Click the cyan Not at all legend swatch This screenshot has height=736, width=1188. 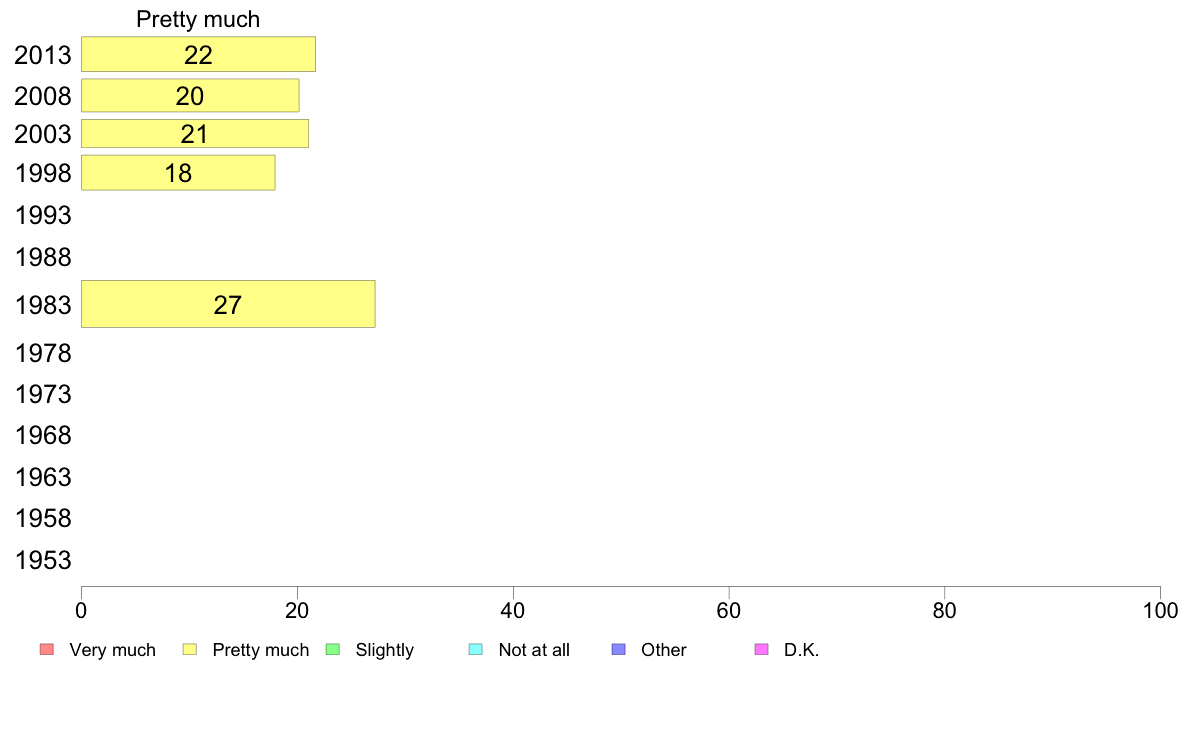tap(476, 650)
